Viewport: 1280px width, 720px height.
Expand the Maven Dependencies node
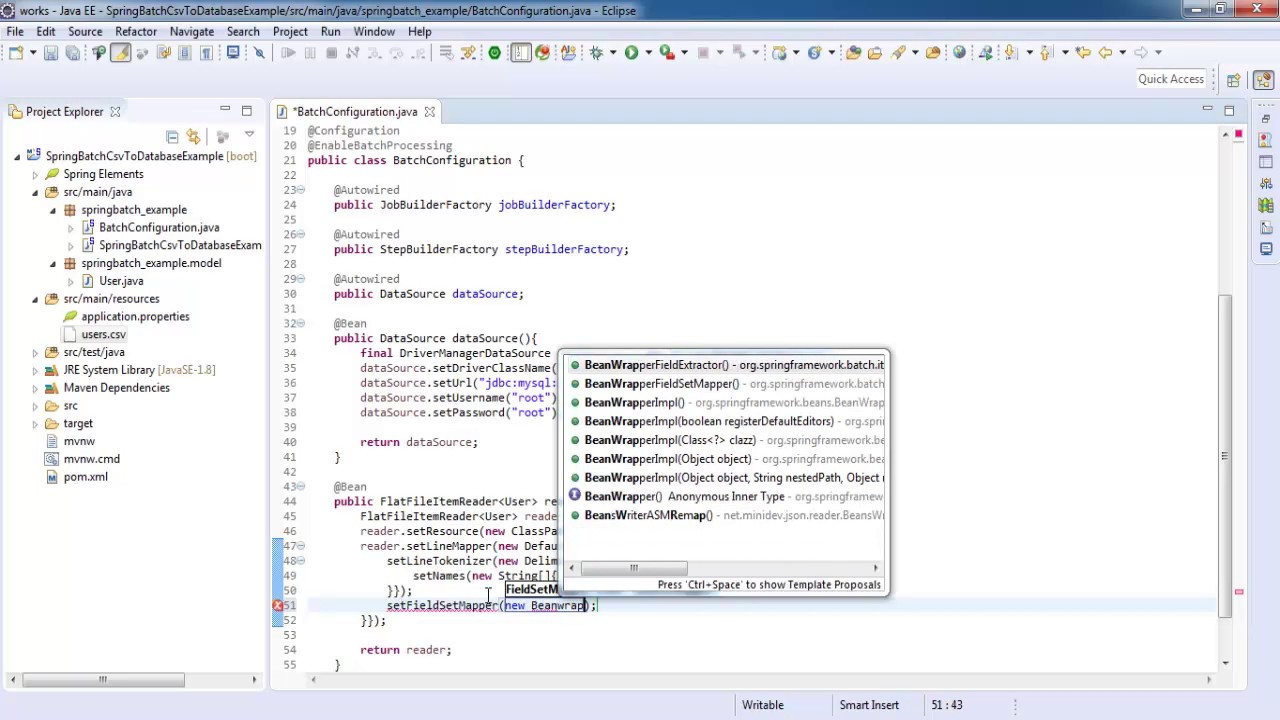tap(35, 388)
